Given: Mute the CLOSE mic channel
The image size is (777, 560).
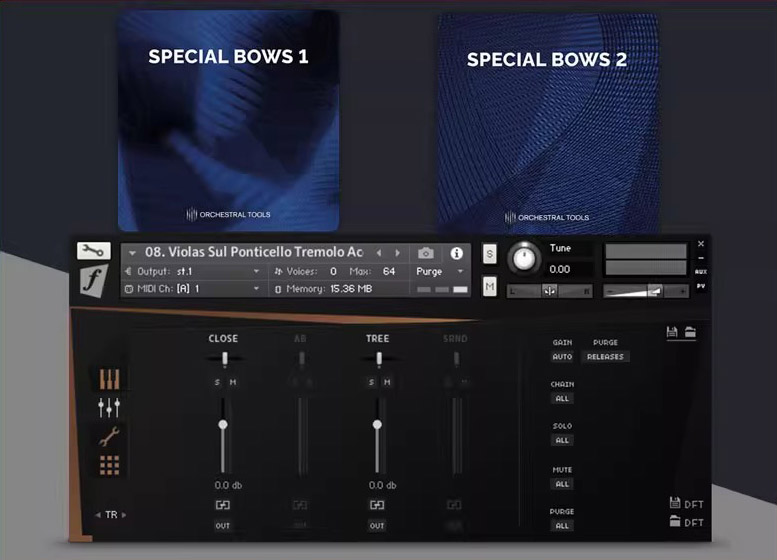Looking at the screenshot, I should (232, 382).
